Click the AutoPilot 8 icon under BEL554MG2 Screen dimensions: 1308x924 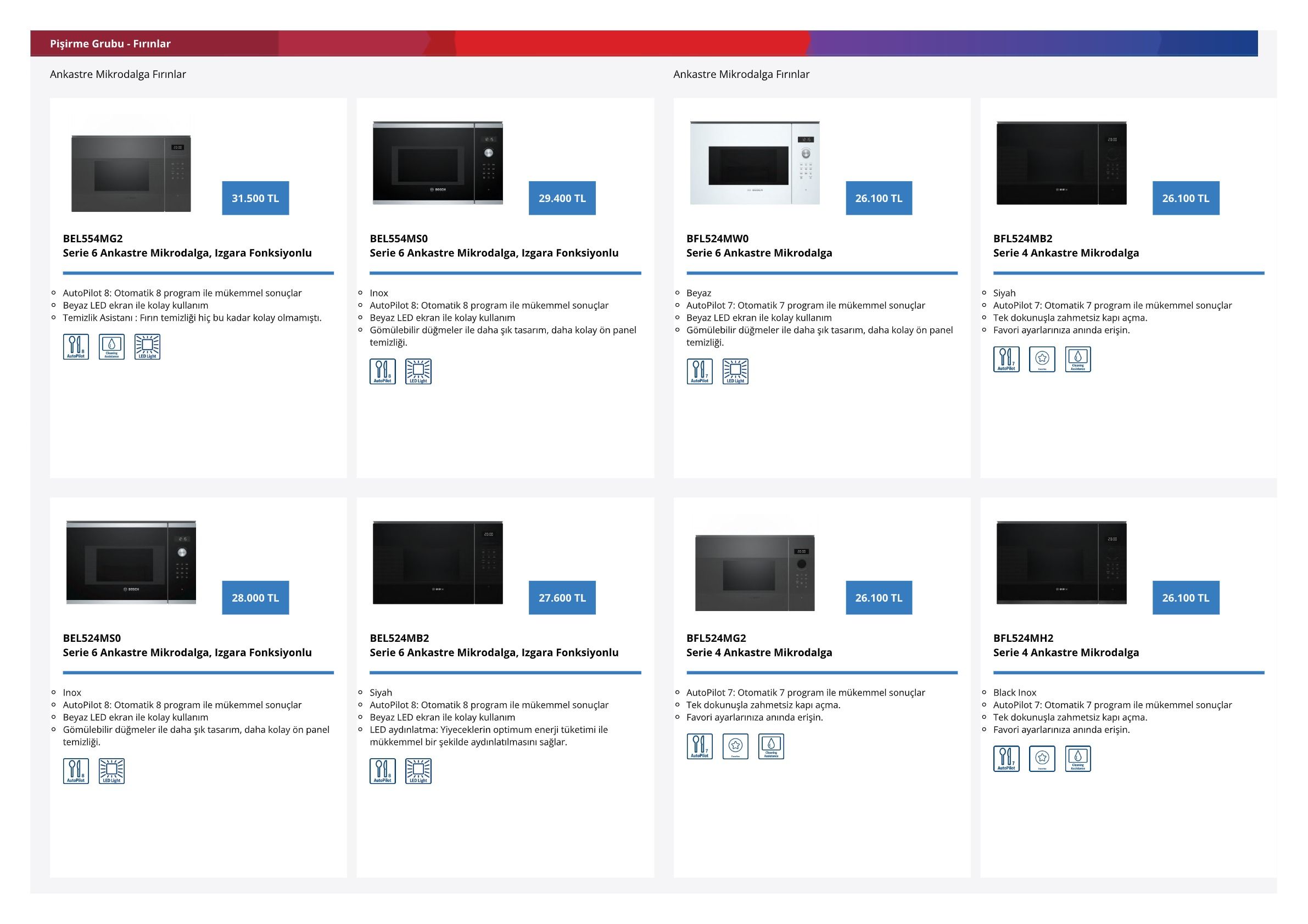click(76, 347)
